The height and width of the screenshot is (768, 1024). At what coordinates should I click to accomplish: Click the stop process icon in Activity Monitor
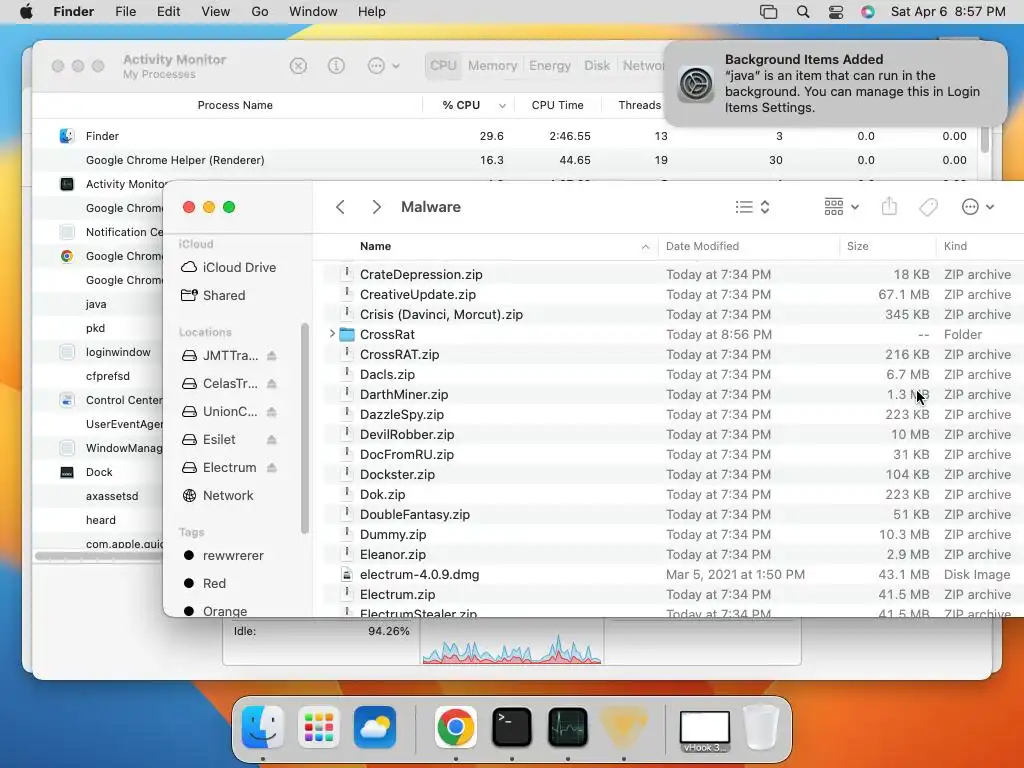pyautogui.click(x=298, y=66)
